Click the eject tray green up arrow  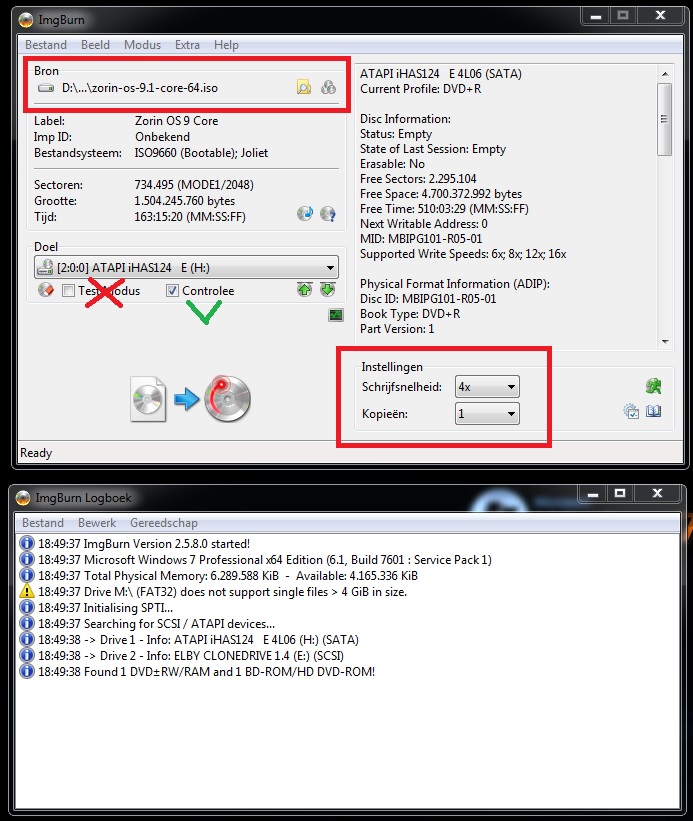[x=305, y=289]
